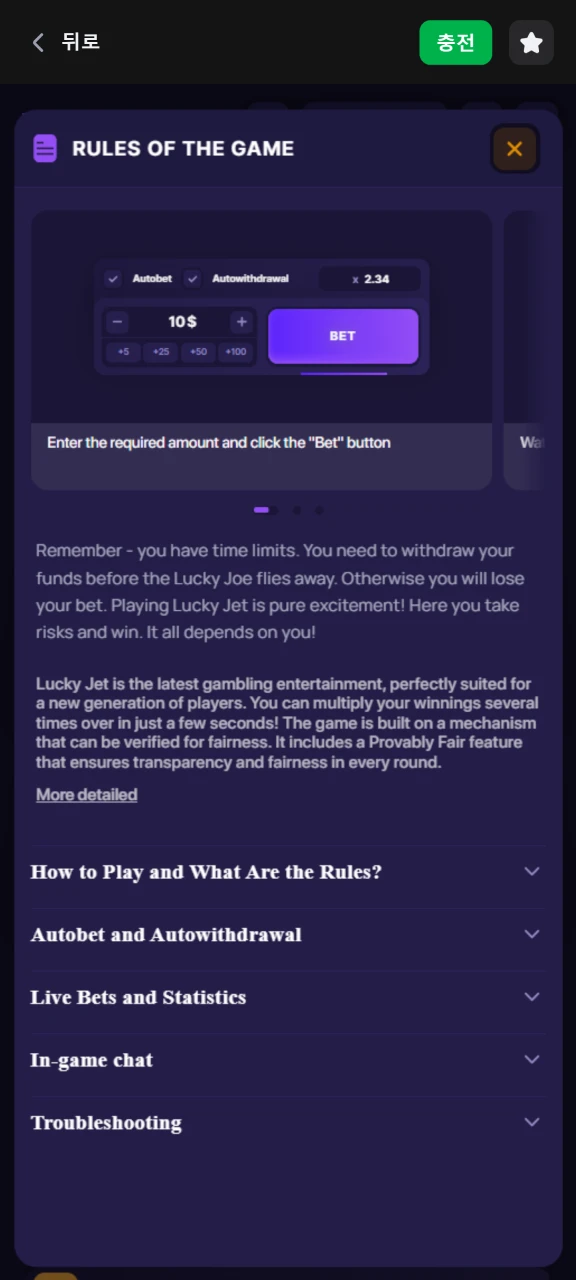Screen dimensions: 576x1280
Task: Expand the Troubleshooting section
Action: pos(288,1122)
